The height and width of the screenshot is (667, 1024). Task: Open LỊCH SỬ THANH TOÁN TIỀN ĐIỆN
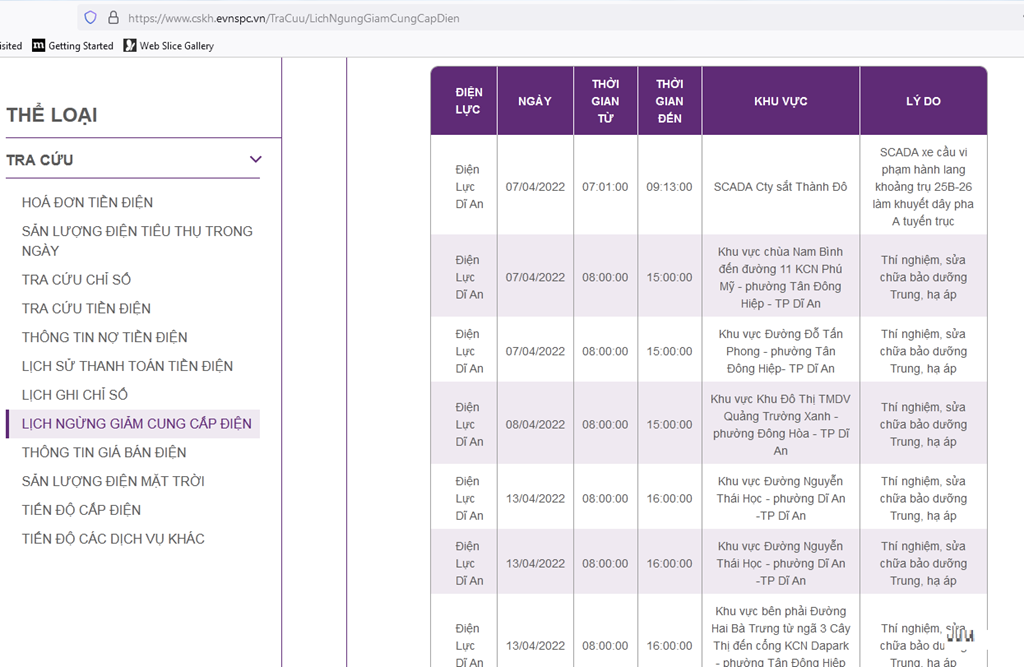click(x=127, y=366)
